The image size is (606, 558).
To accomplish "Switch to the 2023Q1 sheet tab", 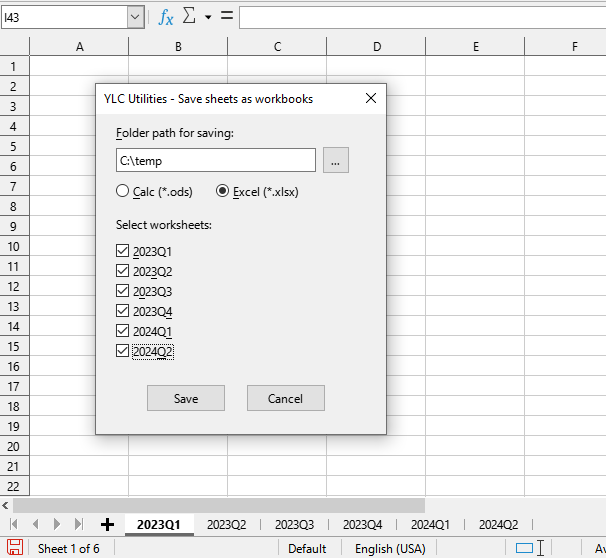I will pyautogui.click(x=159, y=525).
